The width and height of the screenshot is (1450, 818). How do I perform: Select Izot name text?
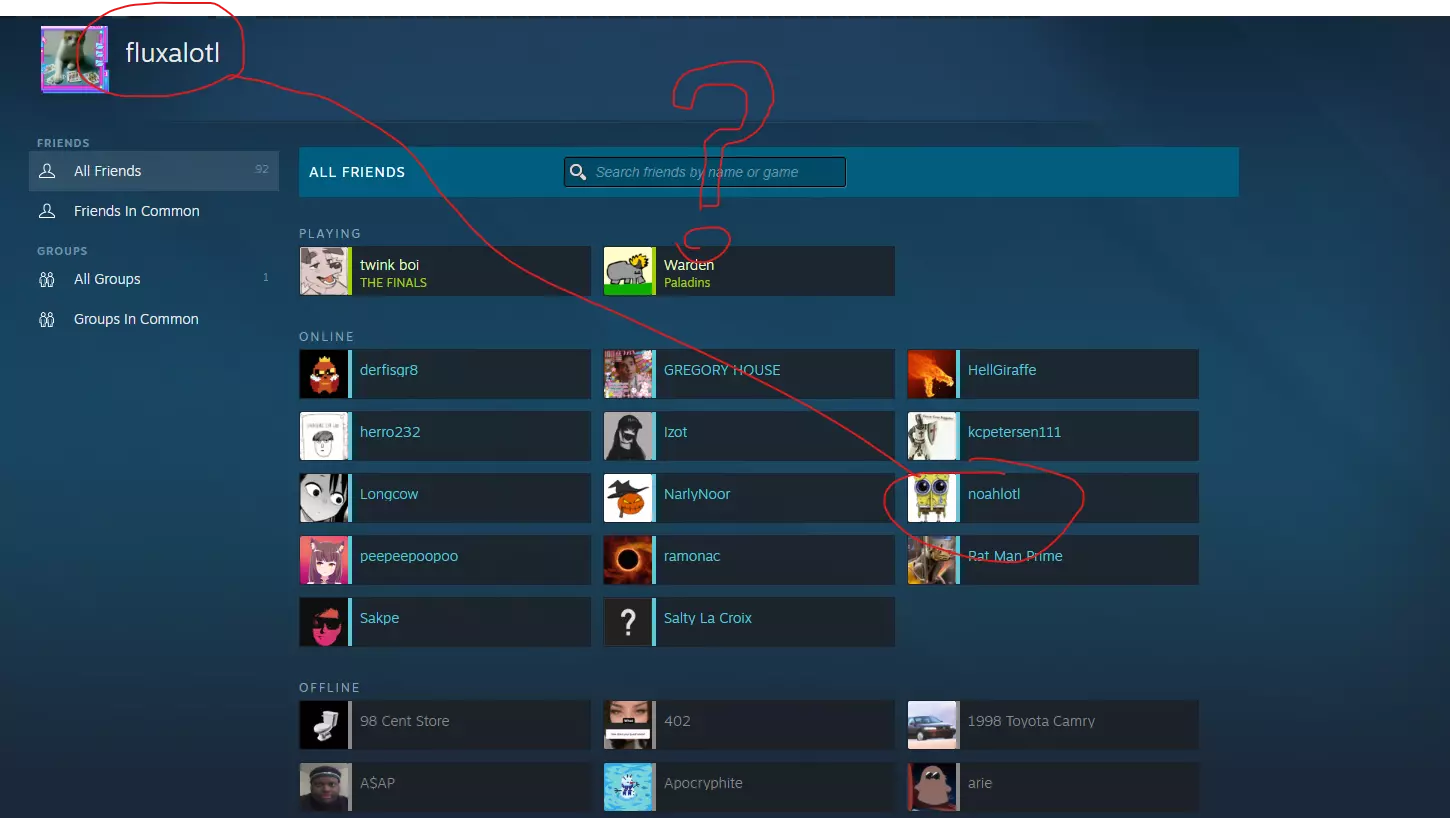[676, 432]
